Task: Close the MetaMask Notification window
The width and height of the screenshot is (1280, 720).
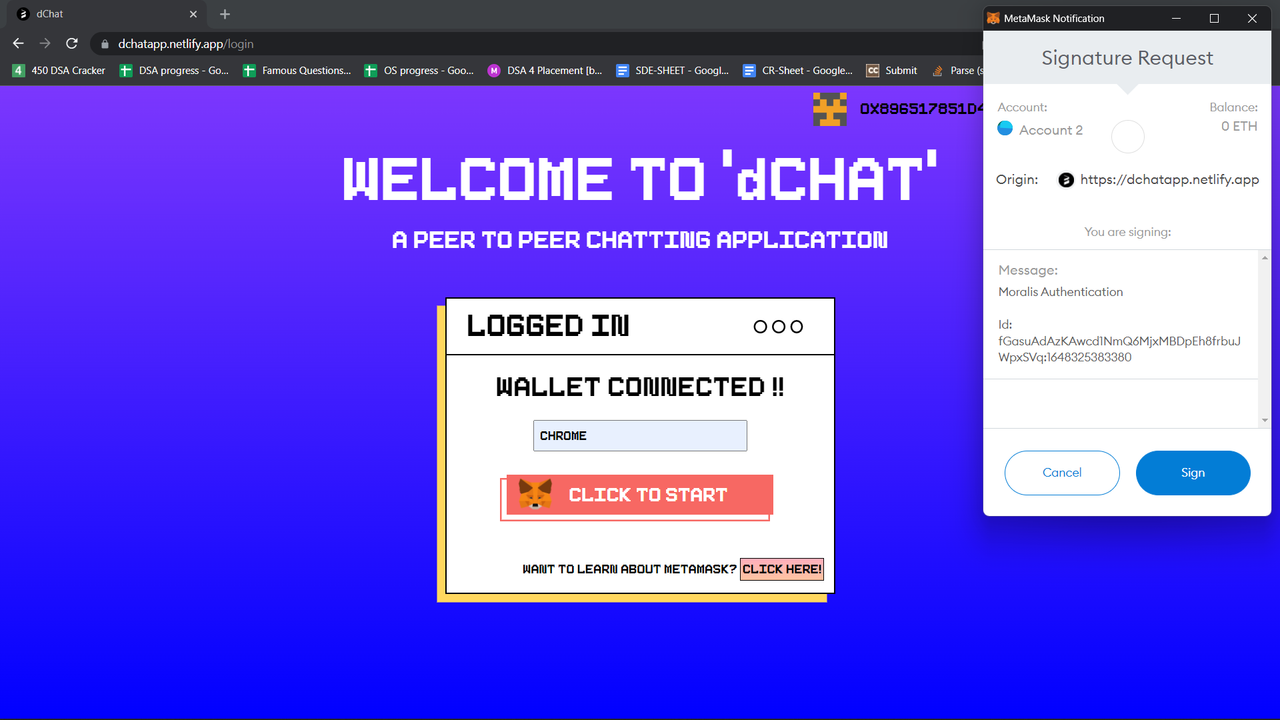Action: pos(1252,18)
